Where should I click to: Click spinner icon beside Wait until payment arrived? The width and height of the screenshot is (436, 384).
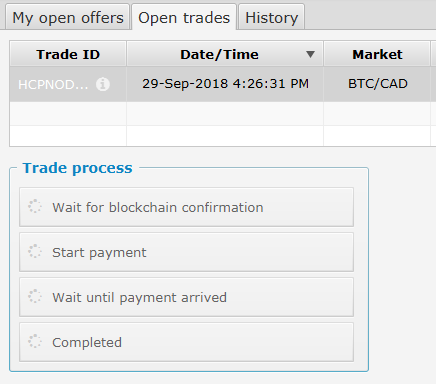click(35, 296)
